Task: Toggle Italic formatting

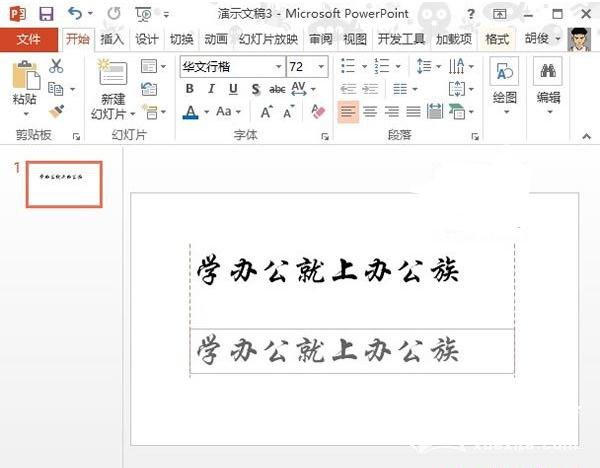Action: 211,89
